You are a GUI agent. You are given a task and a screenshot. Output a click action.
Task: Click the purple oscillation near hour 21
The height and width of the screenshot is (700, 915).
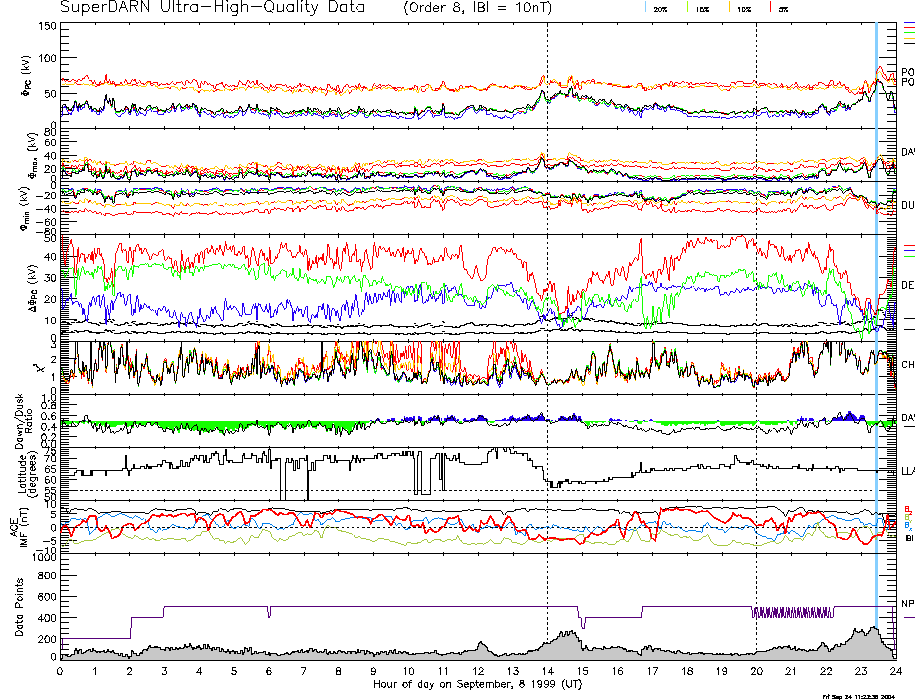coord(792,612)
